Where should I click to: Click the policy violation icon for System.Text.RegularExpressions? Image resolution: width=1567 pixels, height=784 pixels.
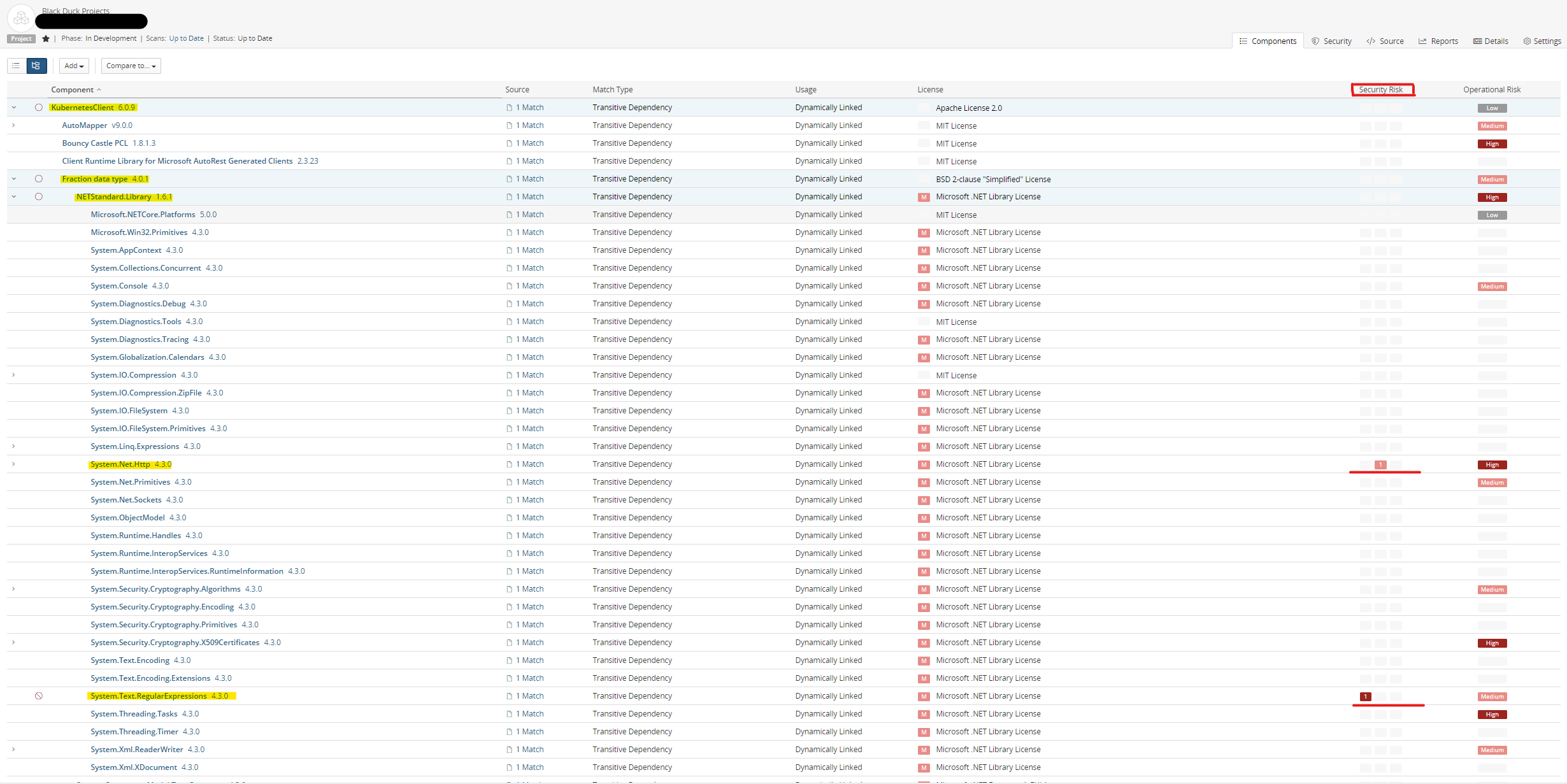pyautogui.click(x=39, y=696)
